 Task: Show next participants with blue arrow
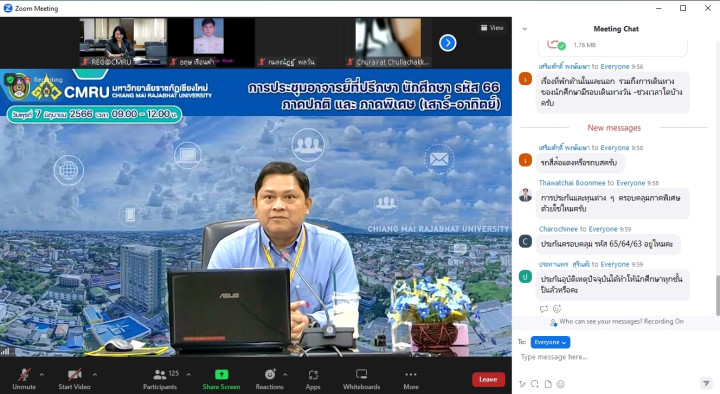click(x=448, y=43)
